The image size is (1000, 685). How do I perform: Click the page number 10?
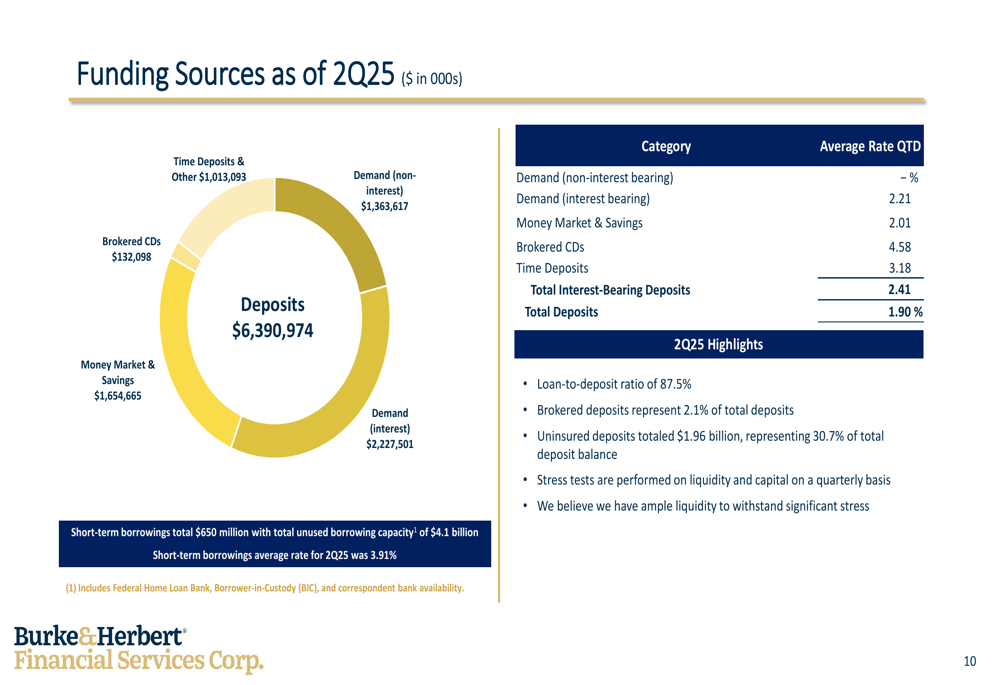[970, 661]
